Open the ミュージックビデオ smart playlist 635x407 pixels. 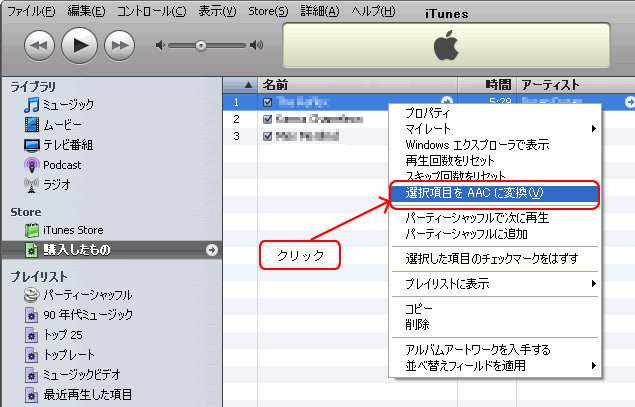click(x=72, y=375)
